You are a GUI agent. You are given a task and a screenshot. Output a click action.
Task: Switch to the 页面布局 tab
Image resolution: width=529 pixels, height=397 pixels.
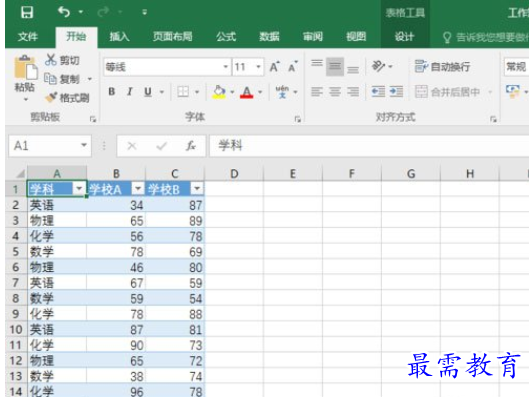click(173, 36)
